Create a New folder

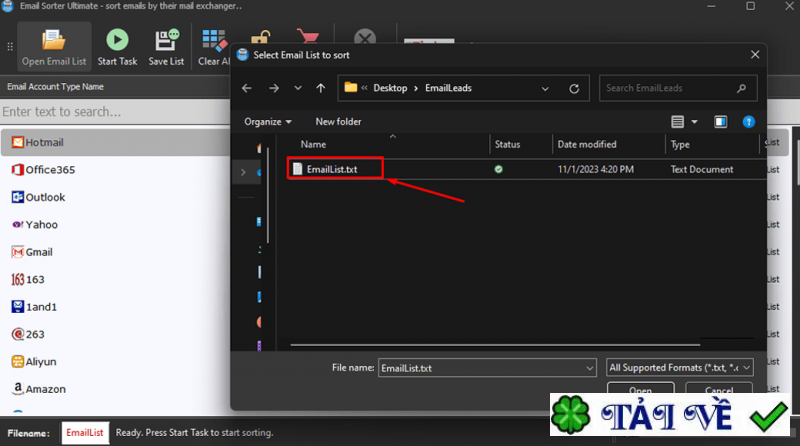tap(338, 121)
